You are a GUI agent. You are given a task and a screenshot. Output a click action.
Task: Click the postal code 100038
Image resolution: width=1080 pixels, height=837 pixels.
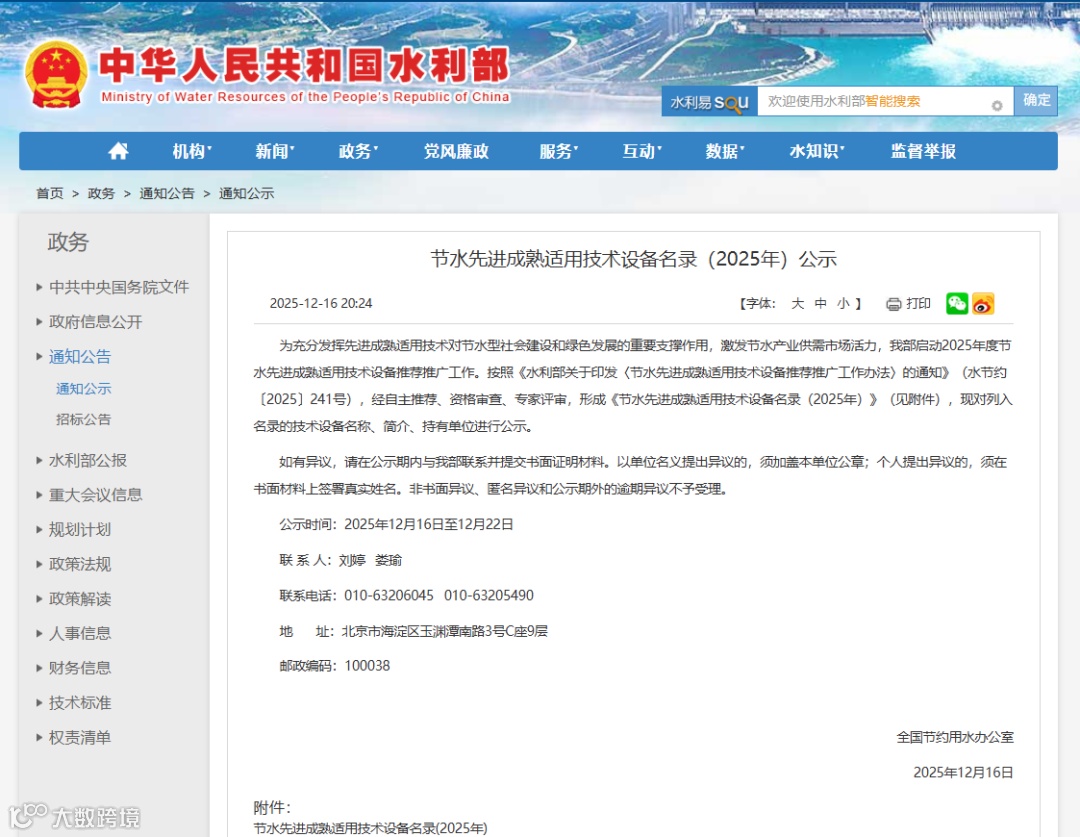[x=367, y=665]
